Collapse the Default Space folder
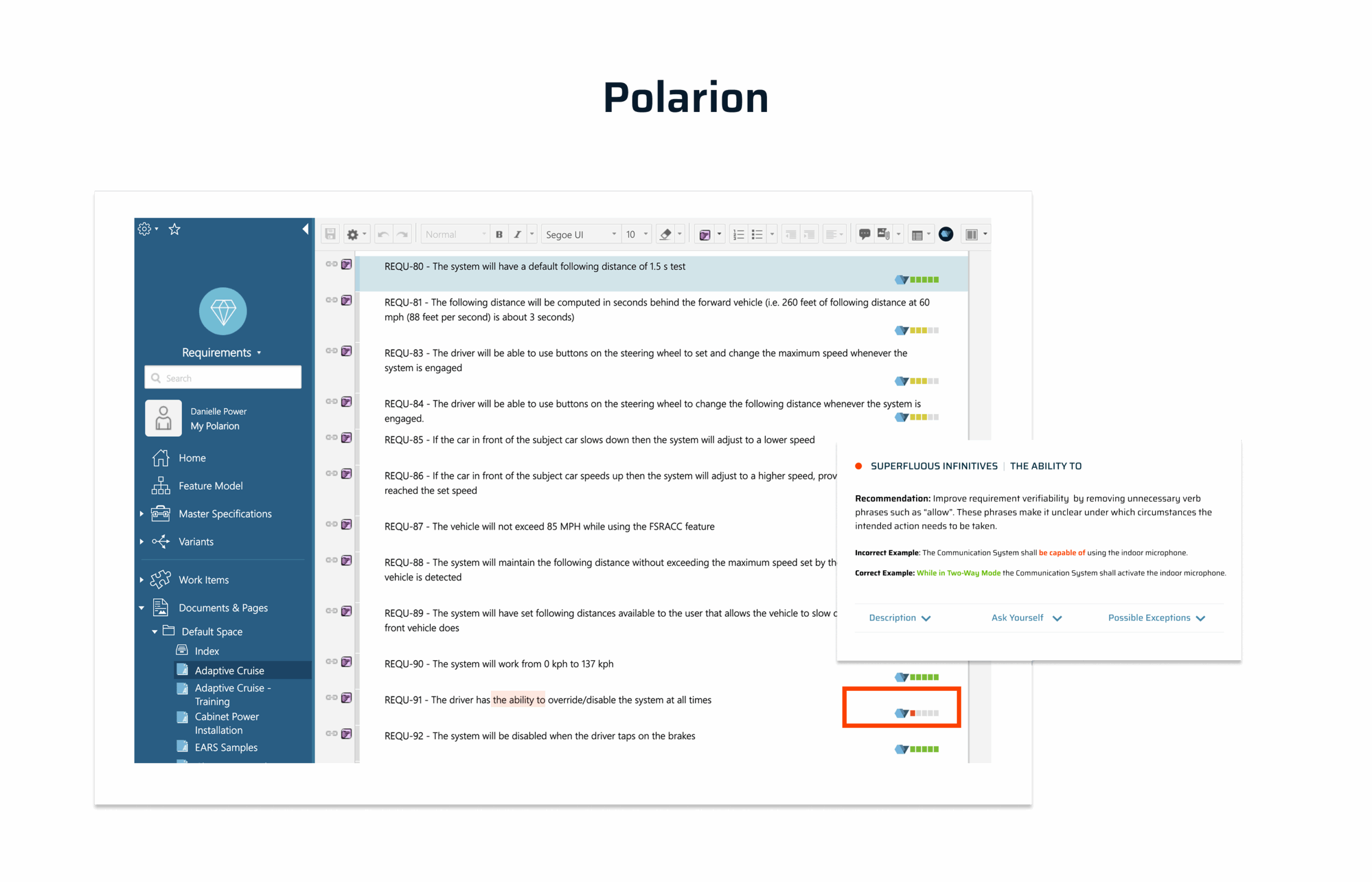 coord(154,631)
